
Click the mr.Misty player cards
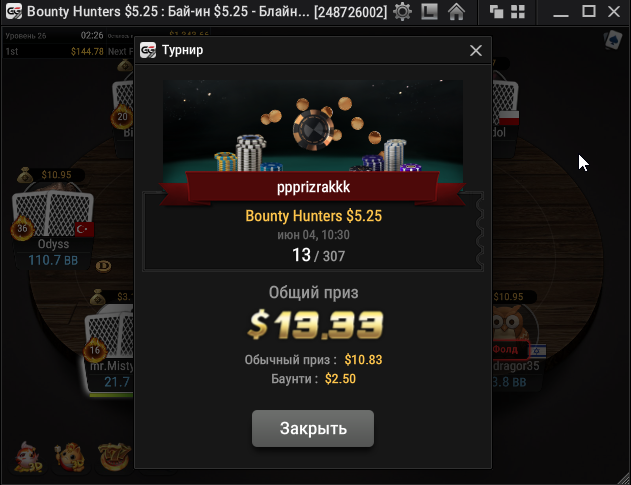click(x=109, y=333)
